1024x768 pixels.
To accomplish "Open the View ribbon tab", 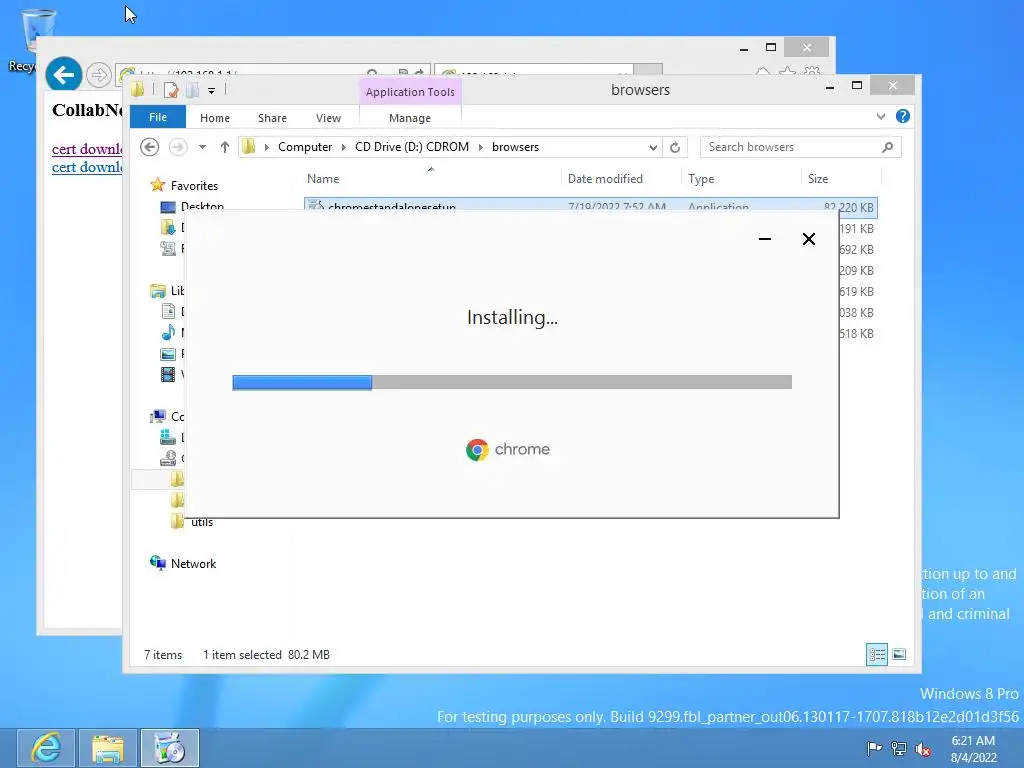I will (x=328, y=118).
